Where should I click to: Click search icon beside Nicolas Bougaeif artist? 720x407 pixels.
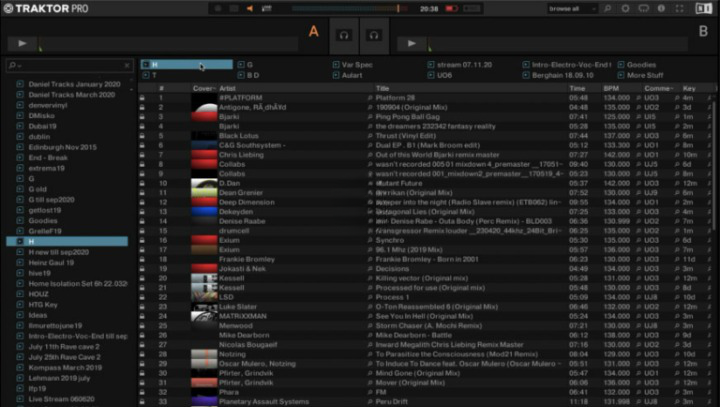[x=370, y=345]
